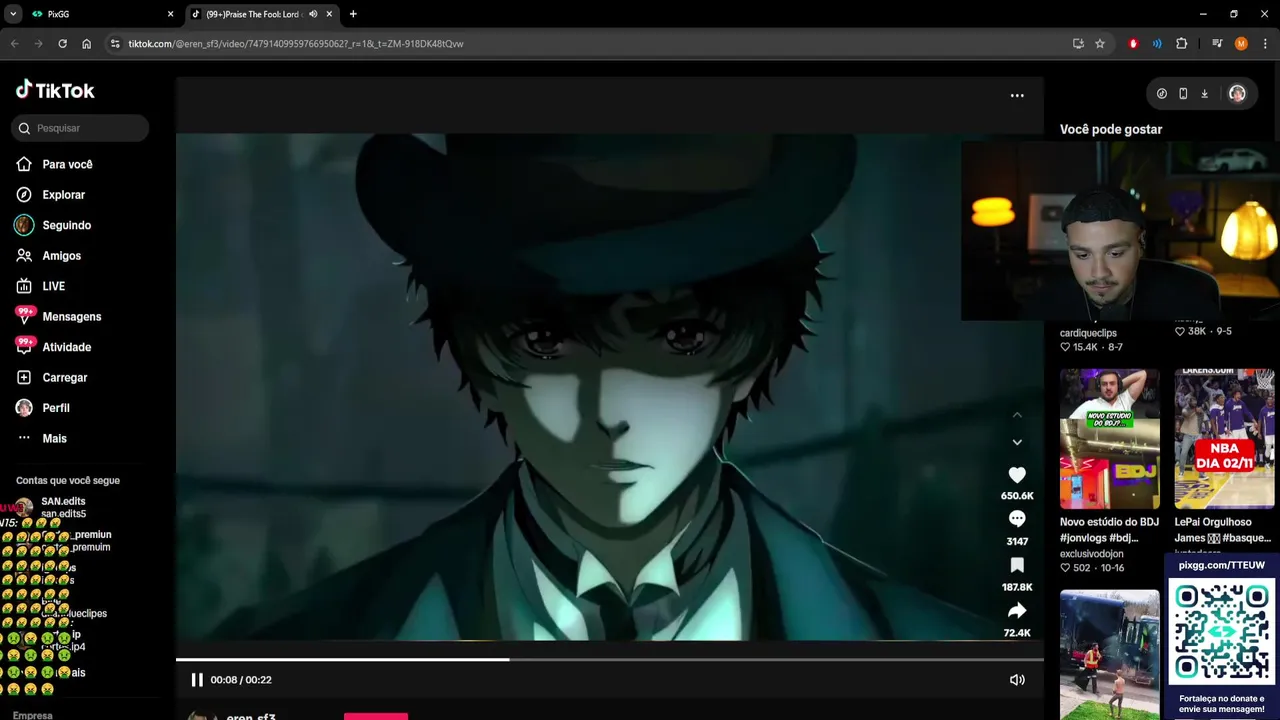Close the PixGG tab
The height and width of the screenshot is (720, 1280).
[170, 14]
